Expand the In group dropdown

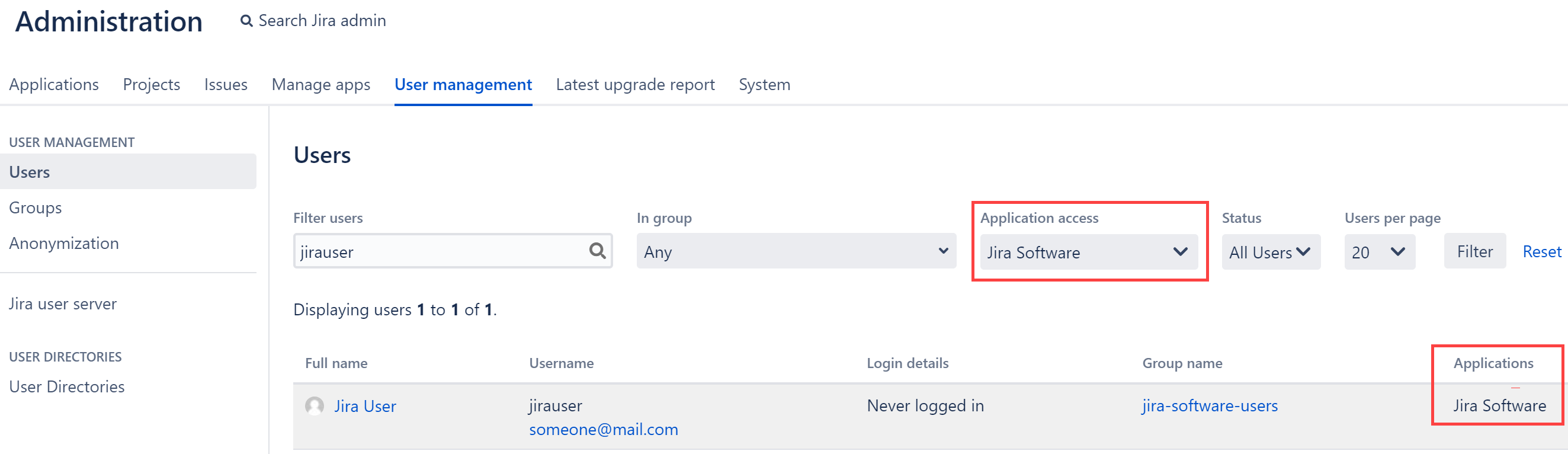796,251
